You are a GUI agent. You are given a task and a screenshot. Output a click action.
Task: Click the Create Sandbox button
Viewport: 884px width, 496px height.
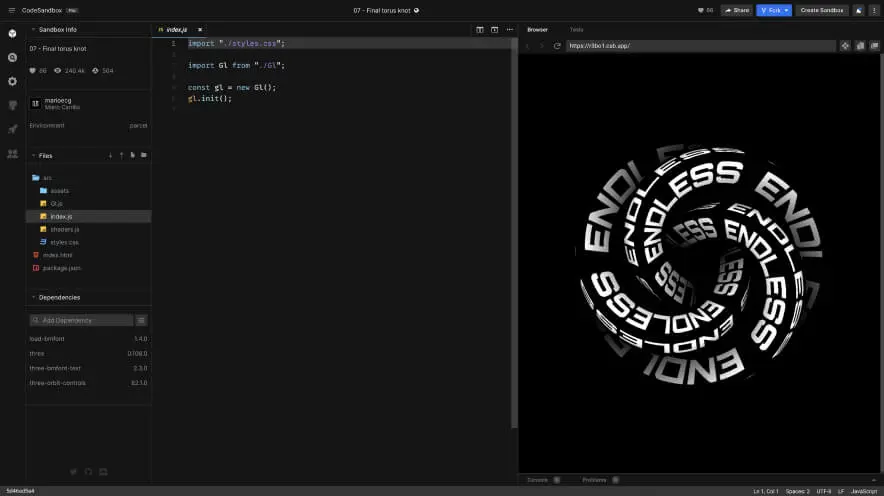point(822,10)
